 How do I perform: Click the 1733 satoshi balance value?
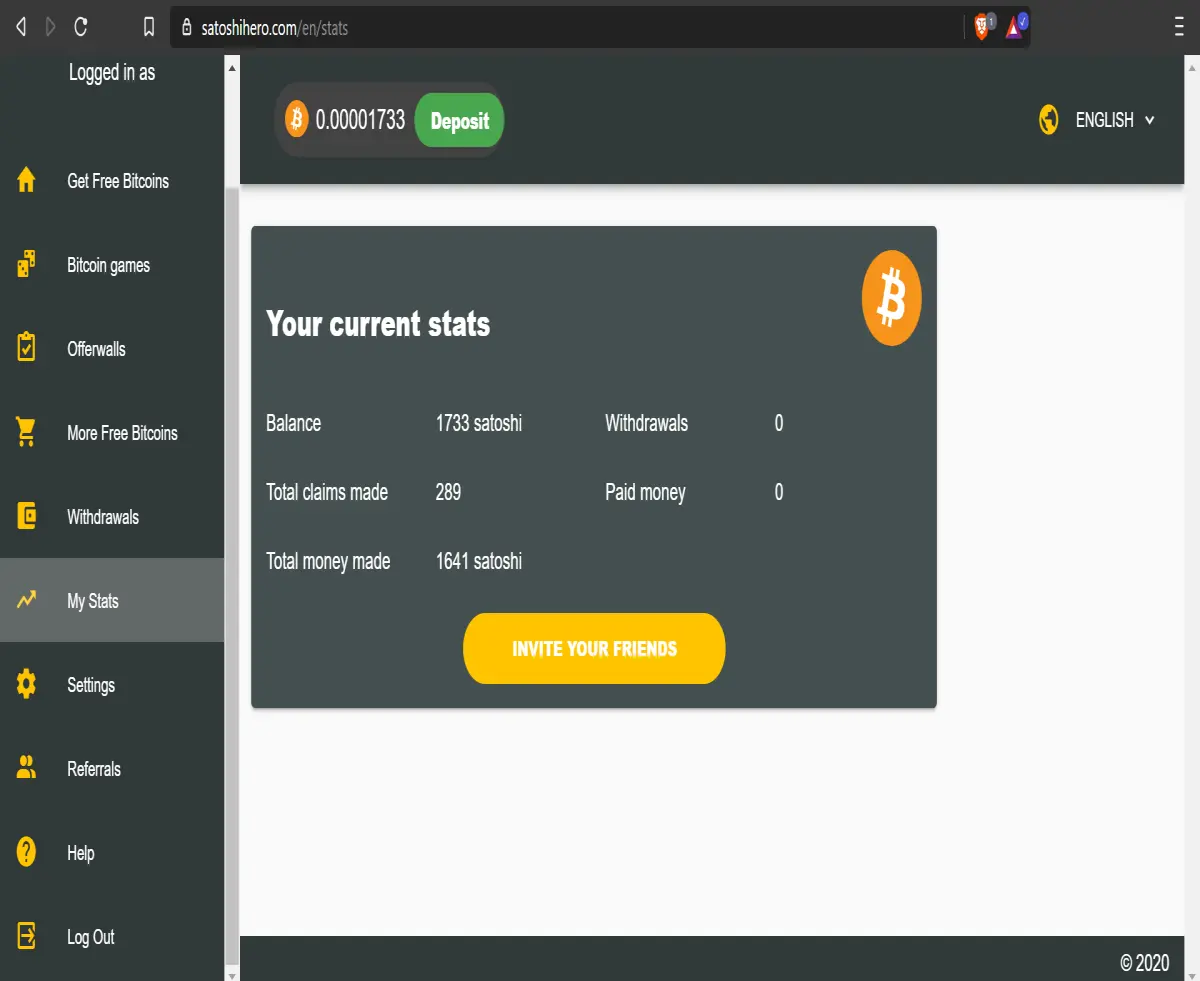(x=479, y=423)
